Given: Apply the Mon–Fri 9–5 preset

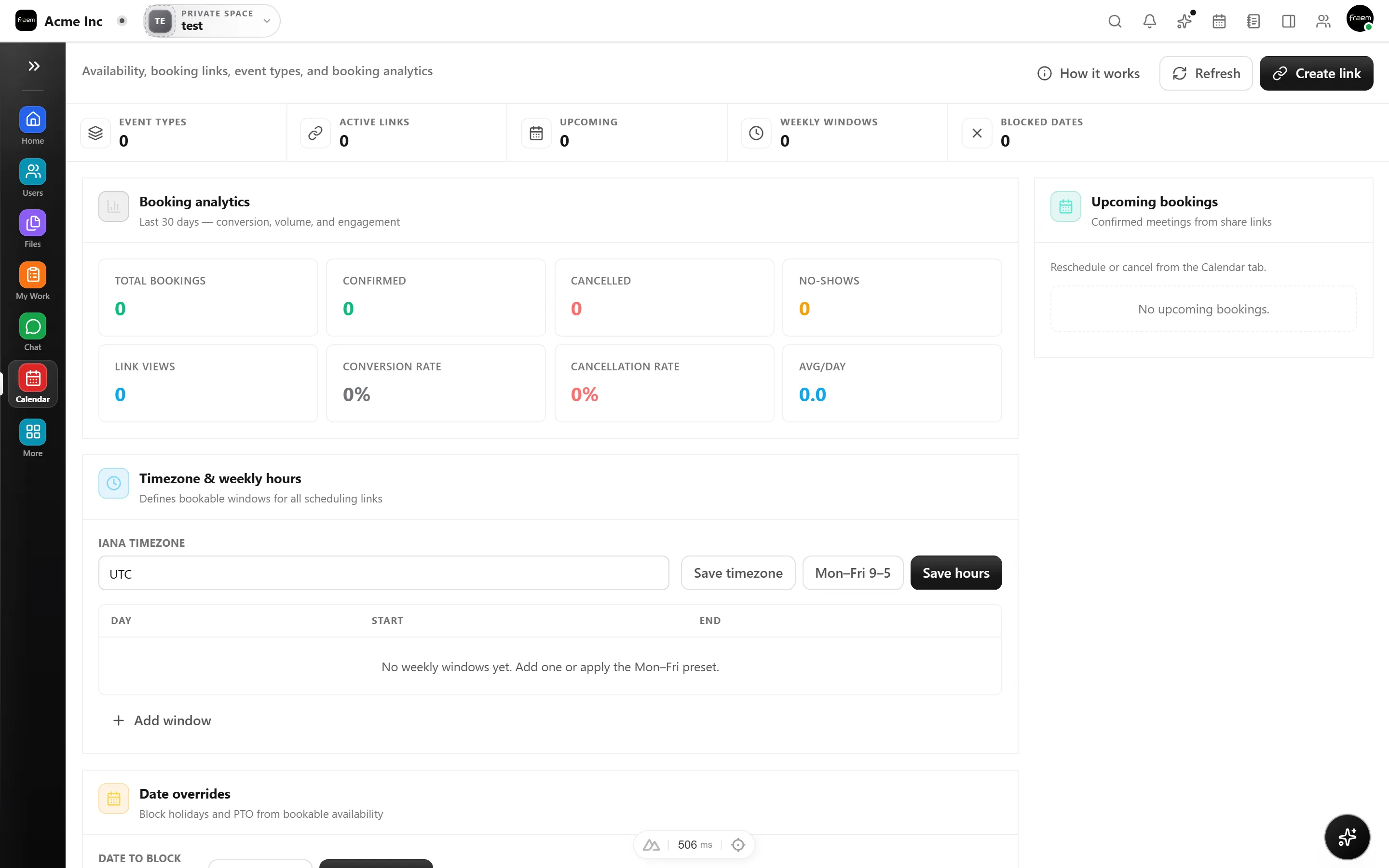Looking at the screenshot, I should pyautogui.click(x=852, y=573).
